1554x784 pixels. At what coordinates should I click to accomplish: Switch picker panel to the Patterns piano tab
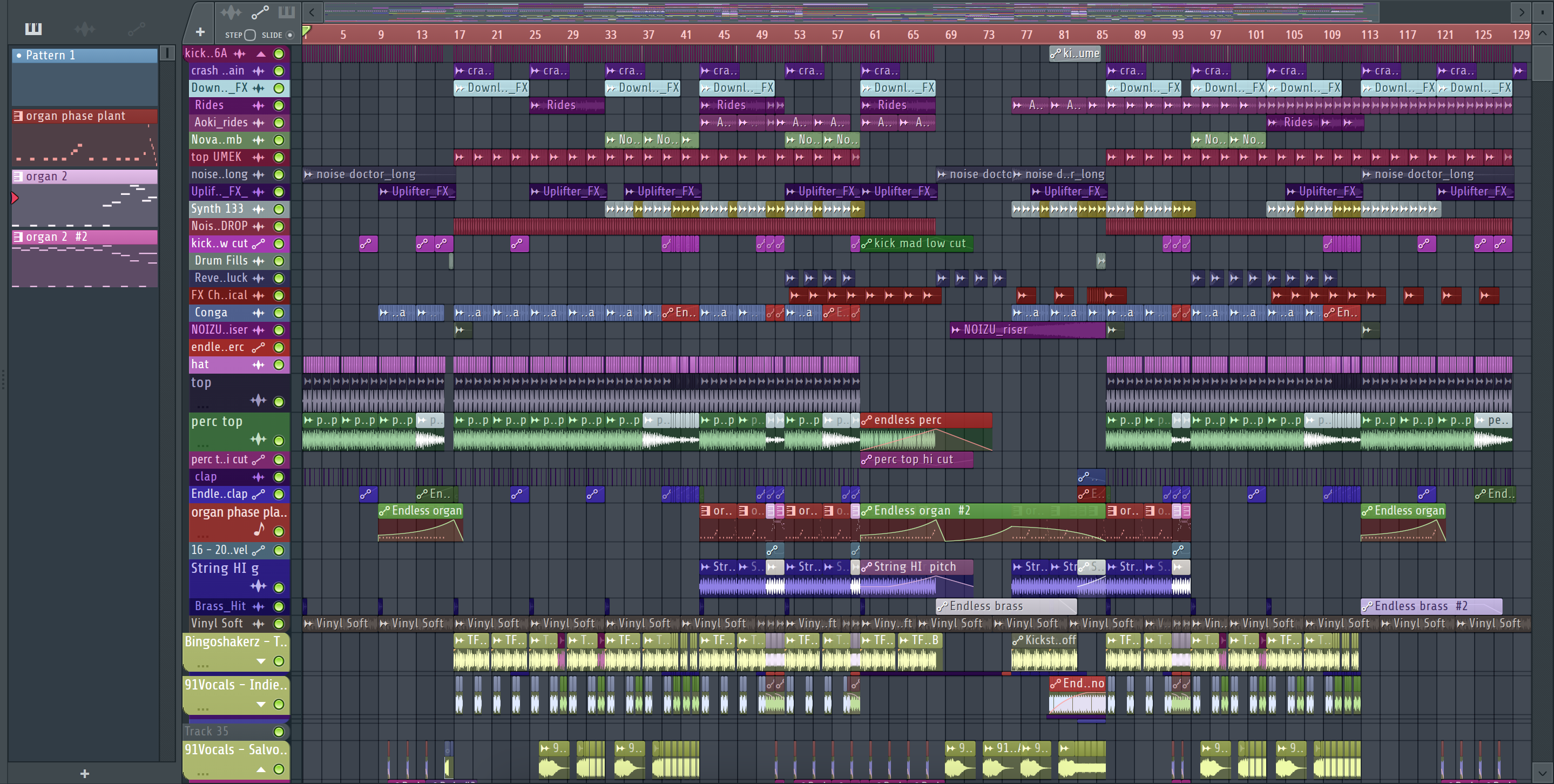point(33,28)
